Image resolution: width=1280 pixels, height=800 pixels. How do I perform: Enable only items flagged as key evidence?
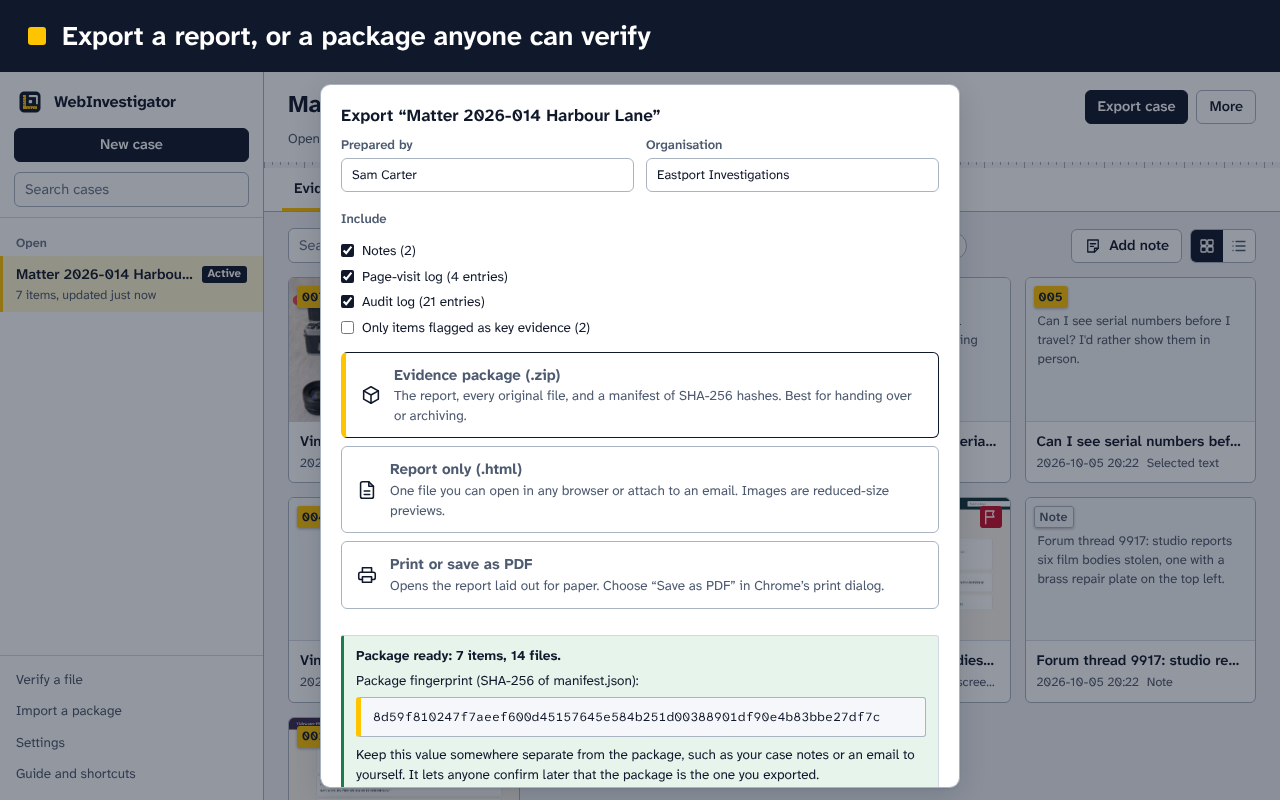(x=348, y=328)
